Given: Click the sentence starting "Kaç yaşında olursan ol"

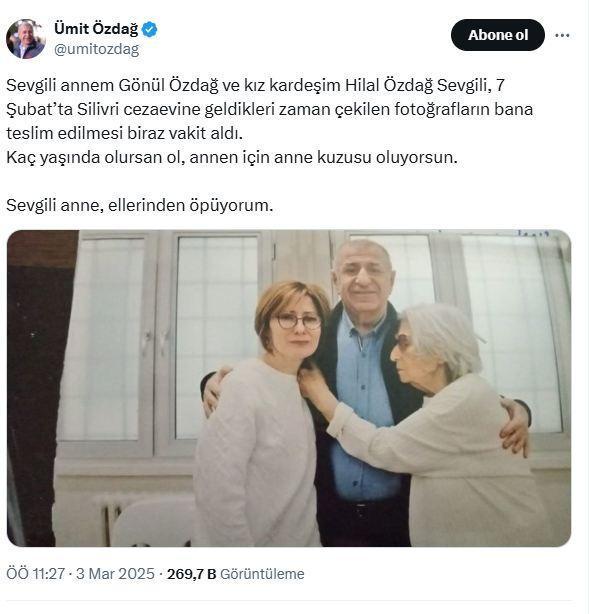Looking at the screenshot, I should (x=232, y=157).
